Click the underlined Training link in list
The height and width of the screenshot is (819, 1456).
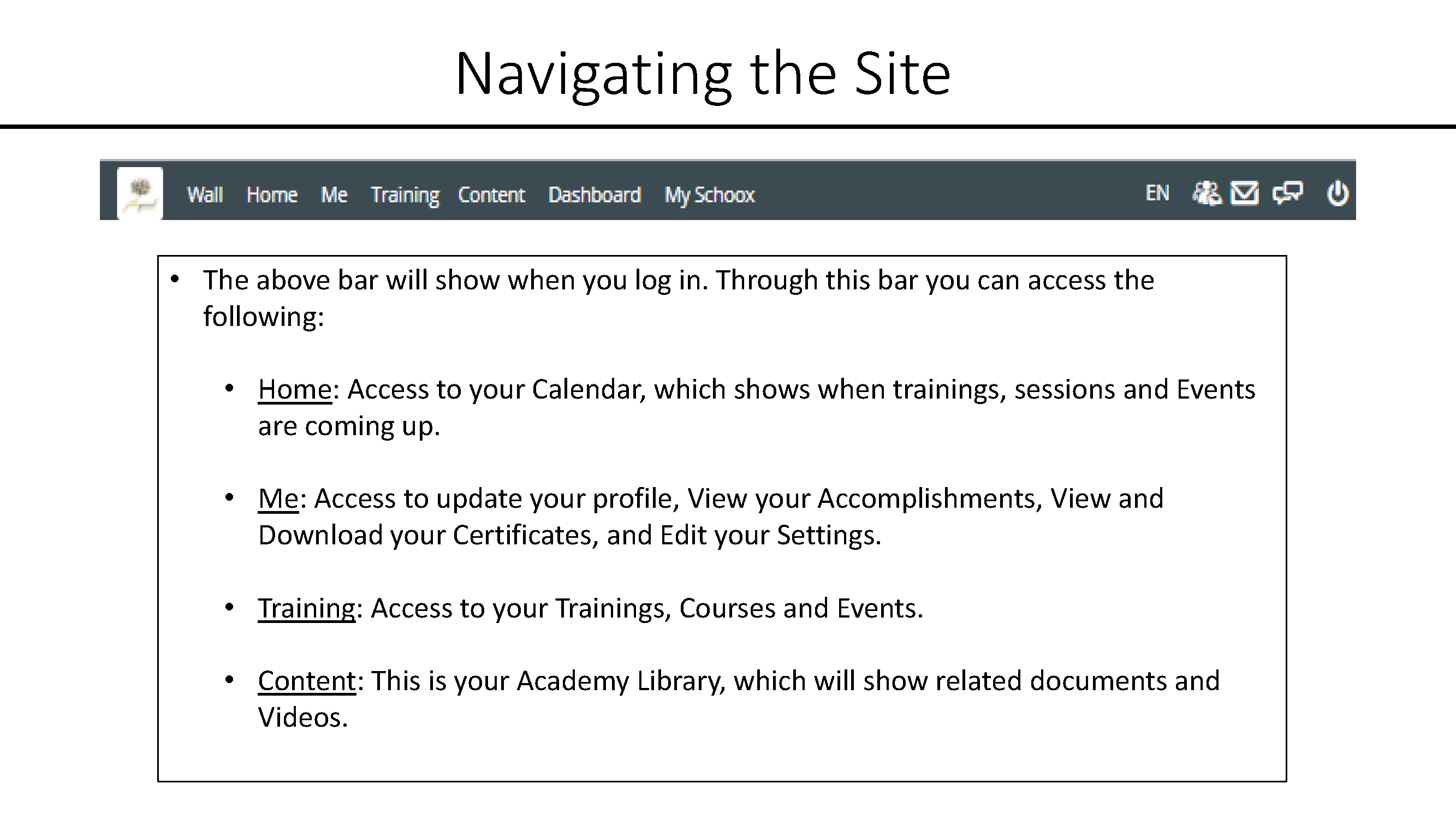click(306, 609)
